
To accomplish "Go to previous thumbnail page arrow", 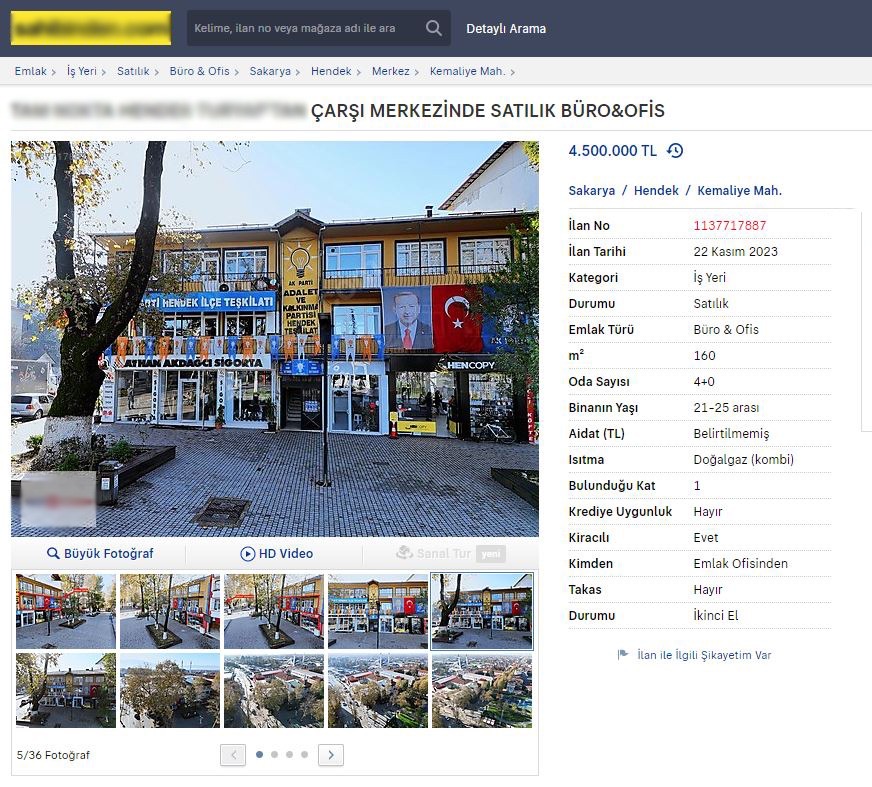I will (233, 755).
